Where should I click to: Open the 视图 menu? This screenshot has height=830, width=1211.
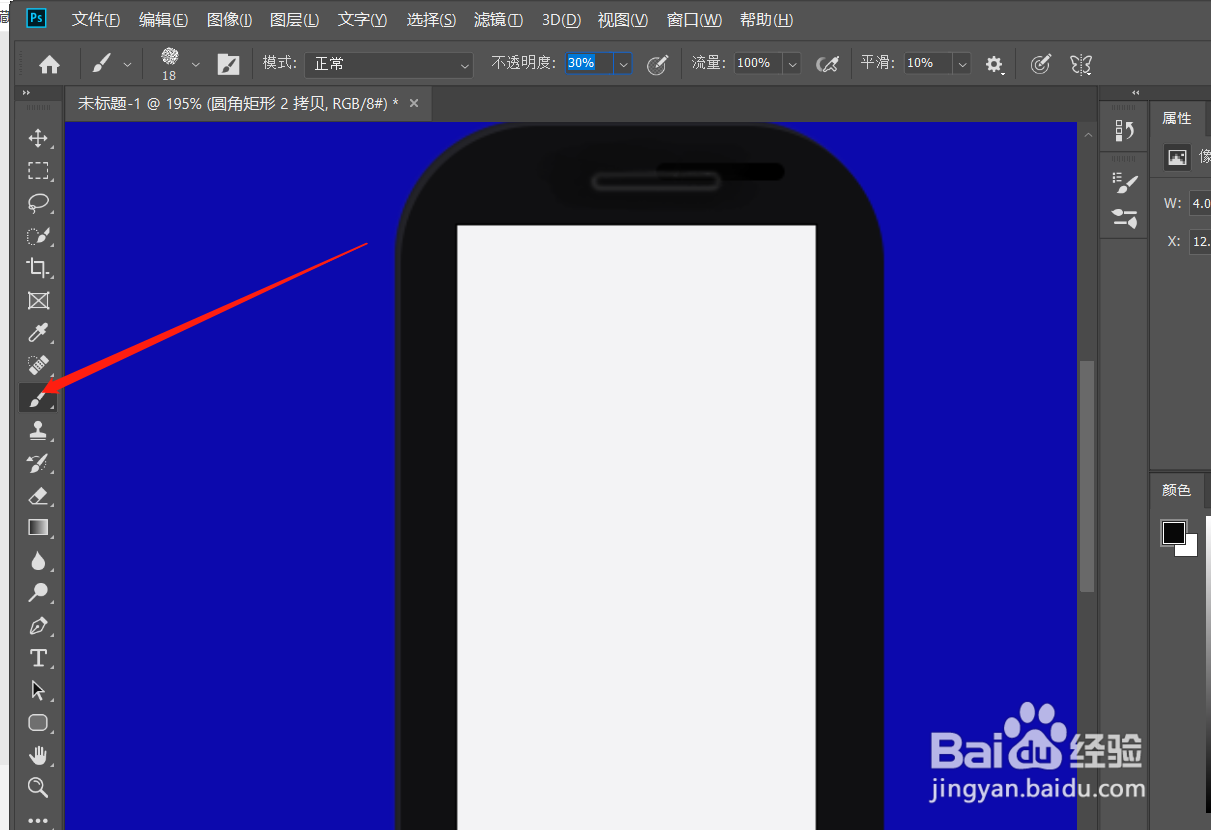point(623,20)
